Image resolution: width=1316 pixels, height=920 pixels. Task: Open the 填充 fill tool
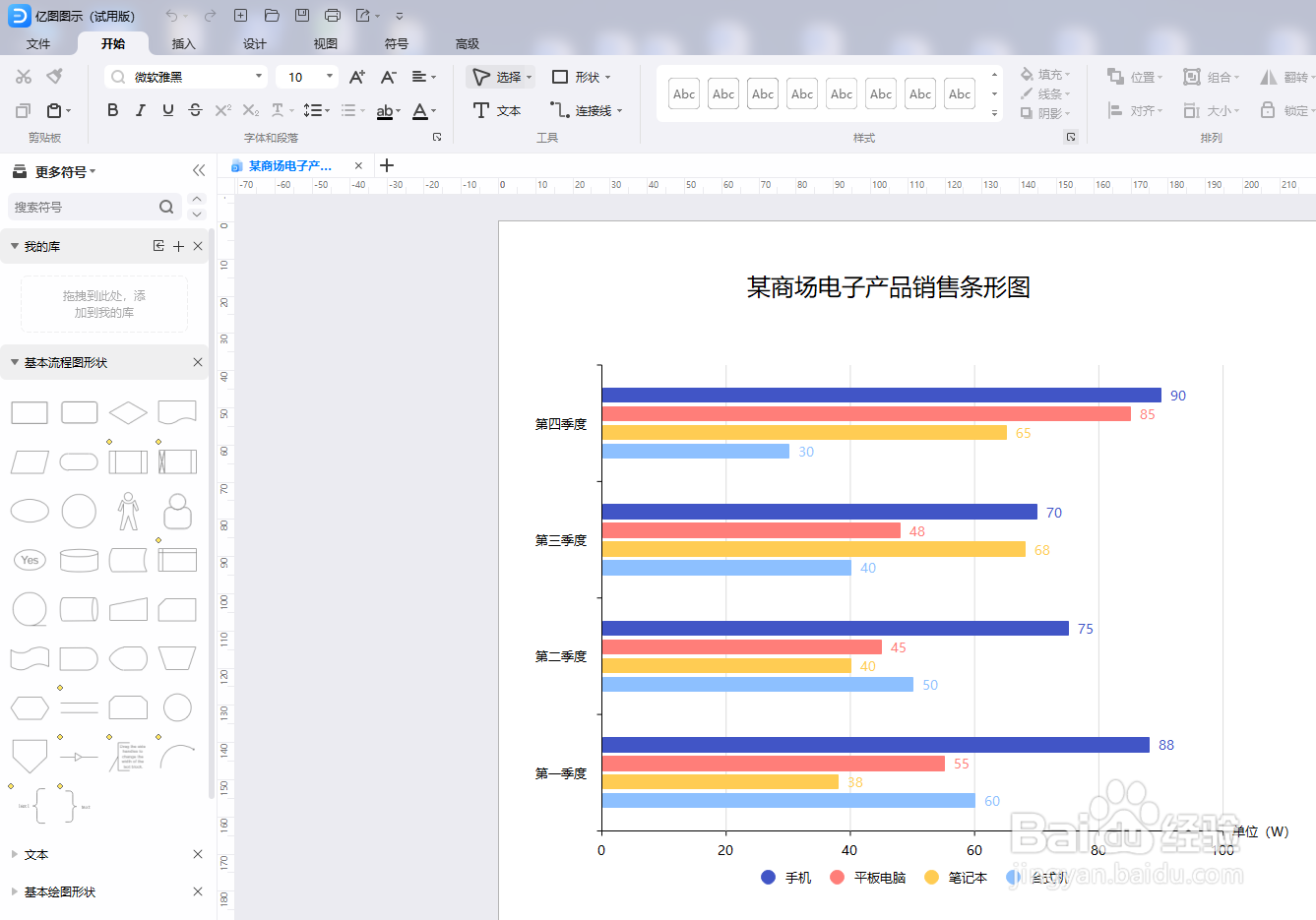coord(1043,74)
